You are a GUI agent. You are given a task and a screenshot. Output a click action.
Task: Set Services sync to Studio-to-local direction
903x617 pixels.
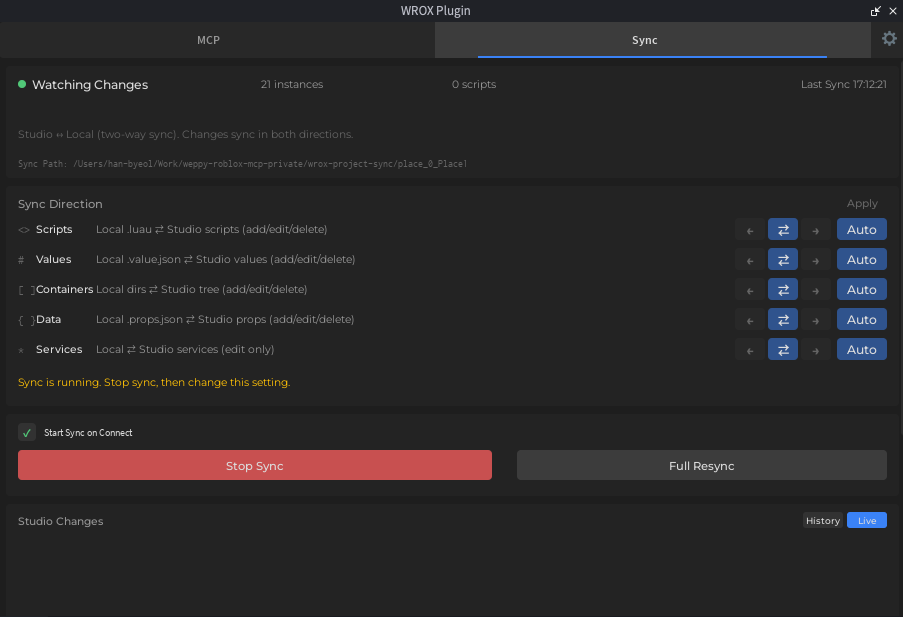[749, 349]
